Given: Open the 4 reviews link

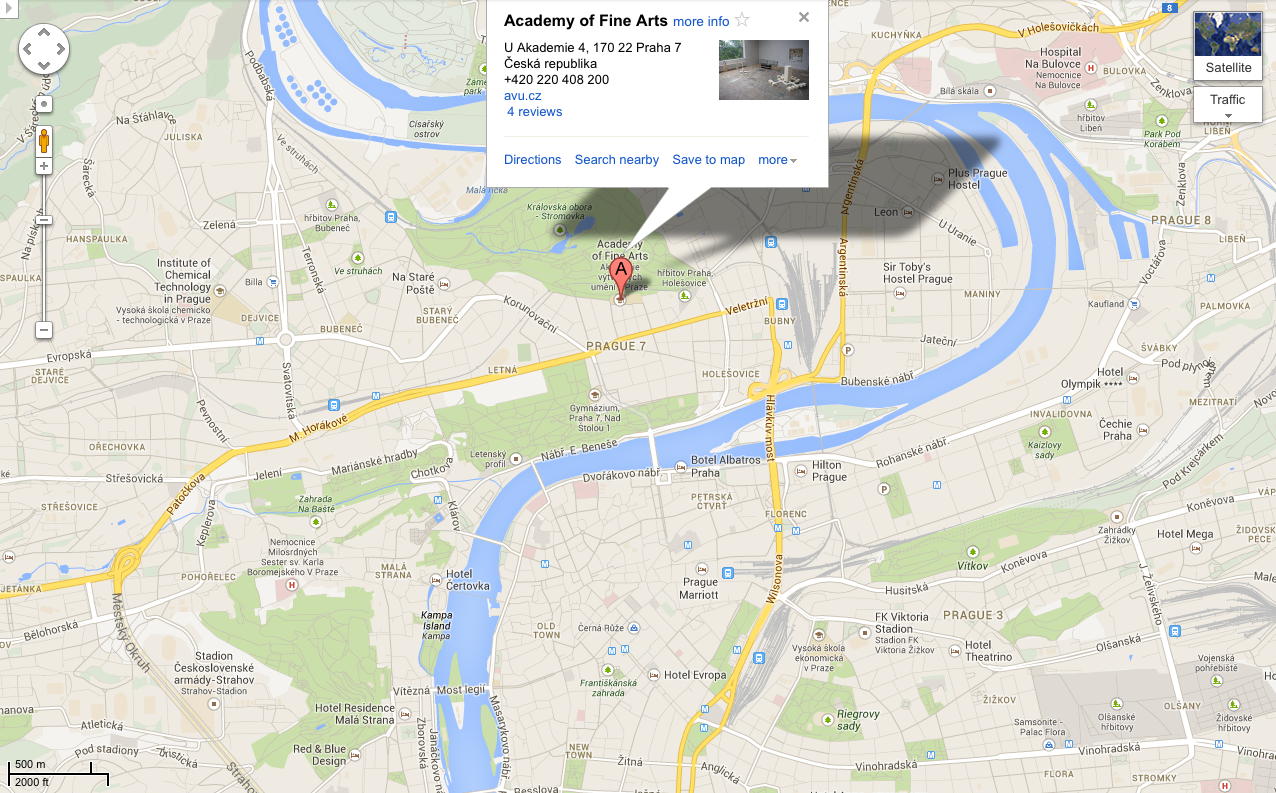Looking at the screenshot, I should 535,112.
